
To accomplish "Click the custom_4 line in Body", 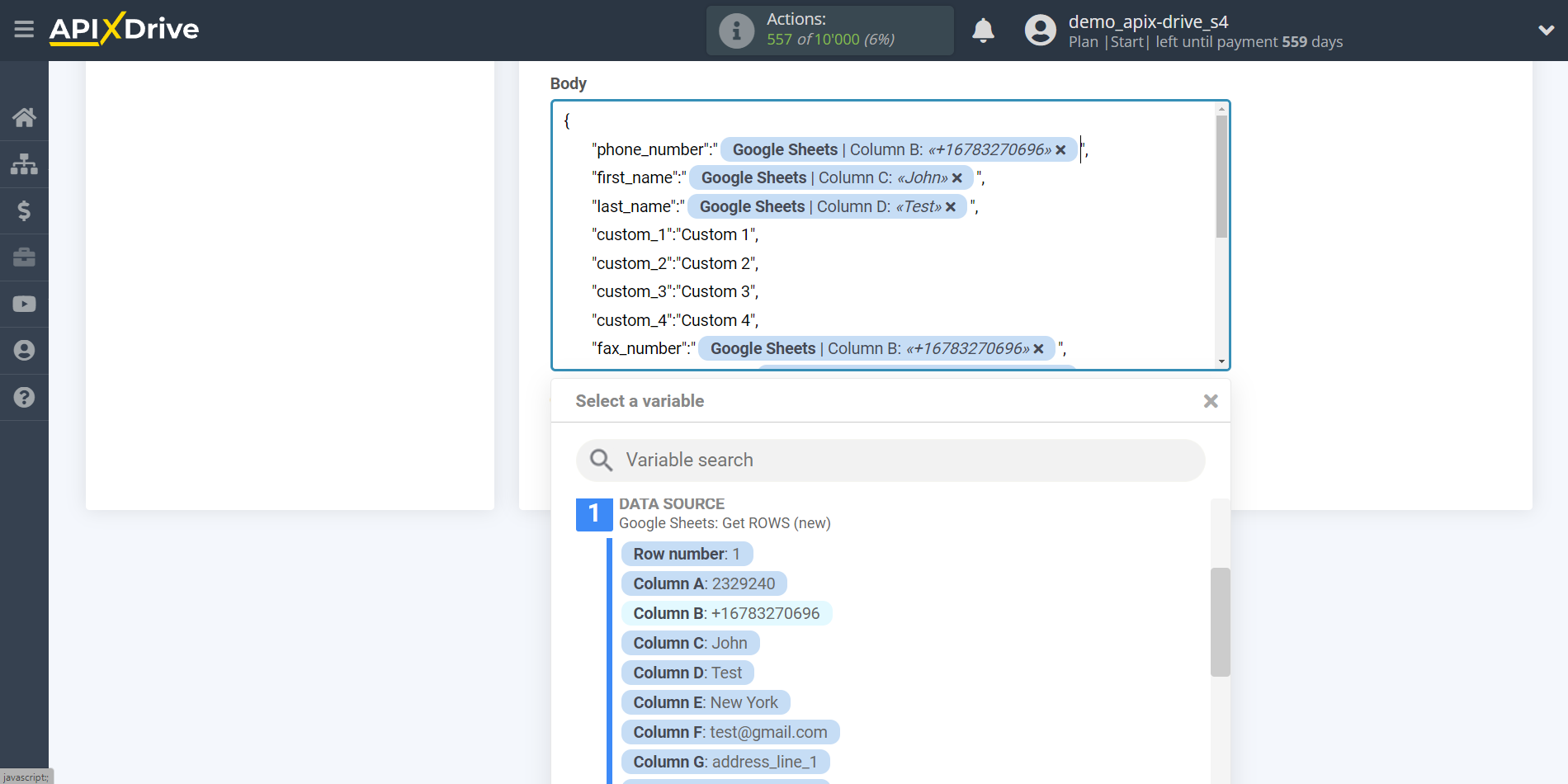I will 675,321.
